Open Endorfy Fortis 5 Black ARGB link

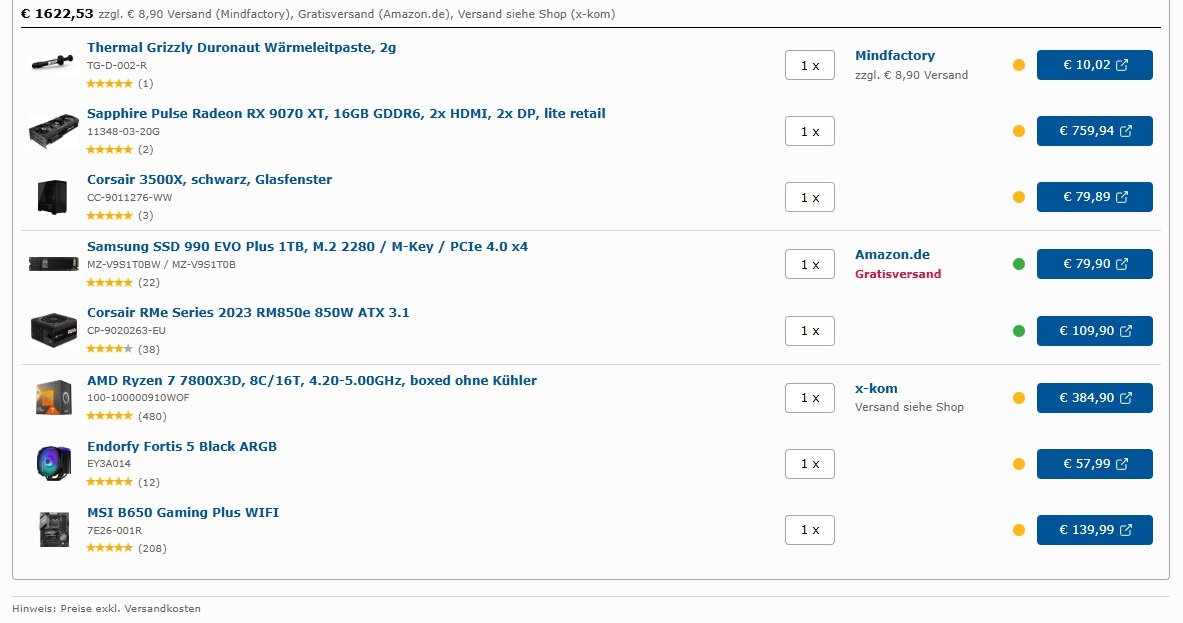182,447
